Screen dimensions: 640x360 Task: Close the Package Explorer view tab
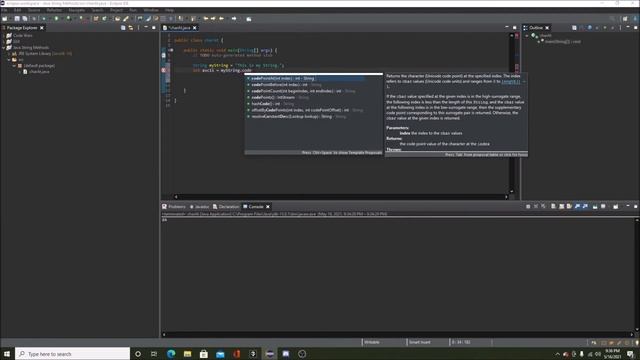tap(42, 28)
